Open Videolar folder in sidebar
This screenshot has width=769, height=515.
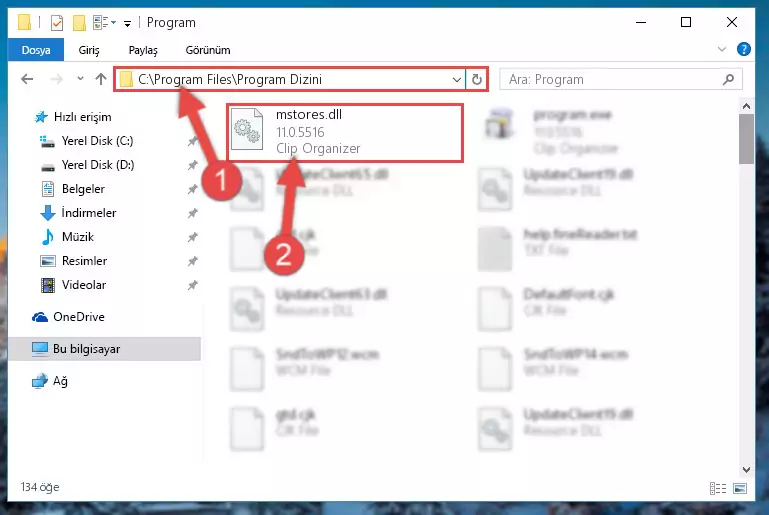[x=73, y=285]
